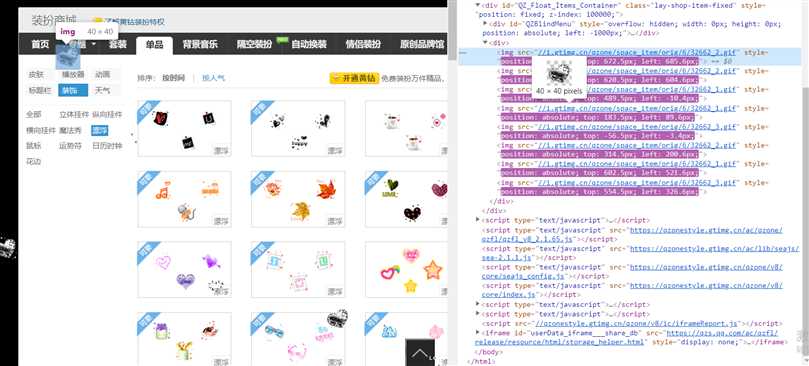Open the 套装 tab
Image resolution: width=809 pixels, height=366 pixels.
point(118,44)
